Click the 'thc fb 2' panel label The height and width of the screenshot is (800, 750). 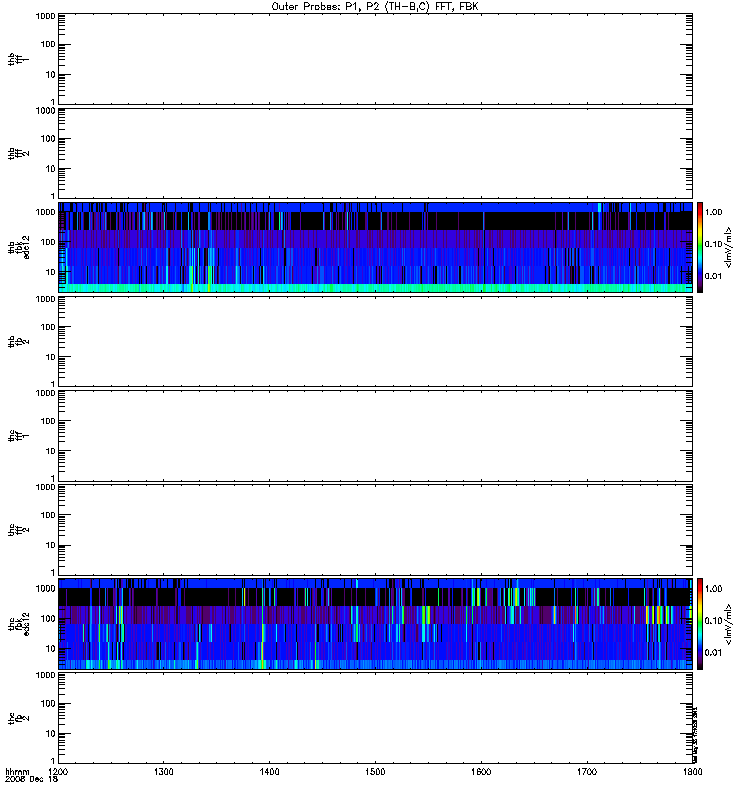[18, 718]
